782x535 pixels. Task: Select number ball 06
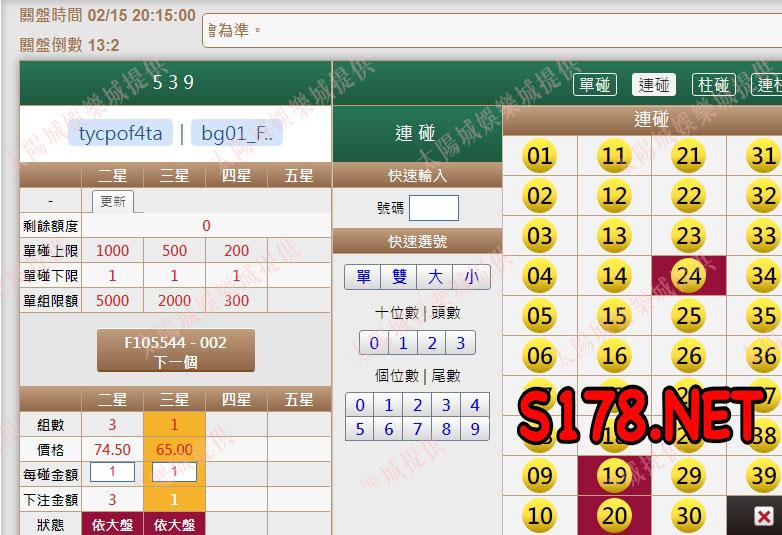[x=539, y=356]
